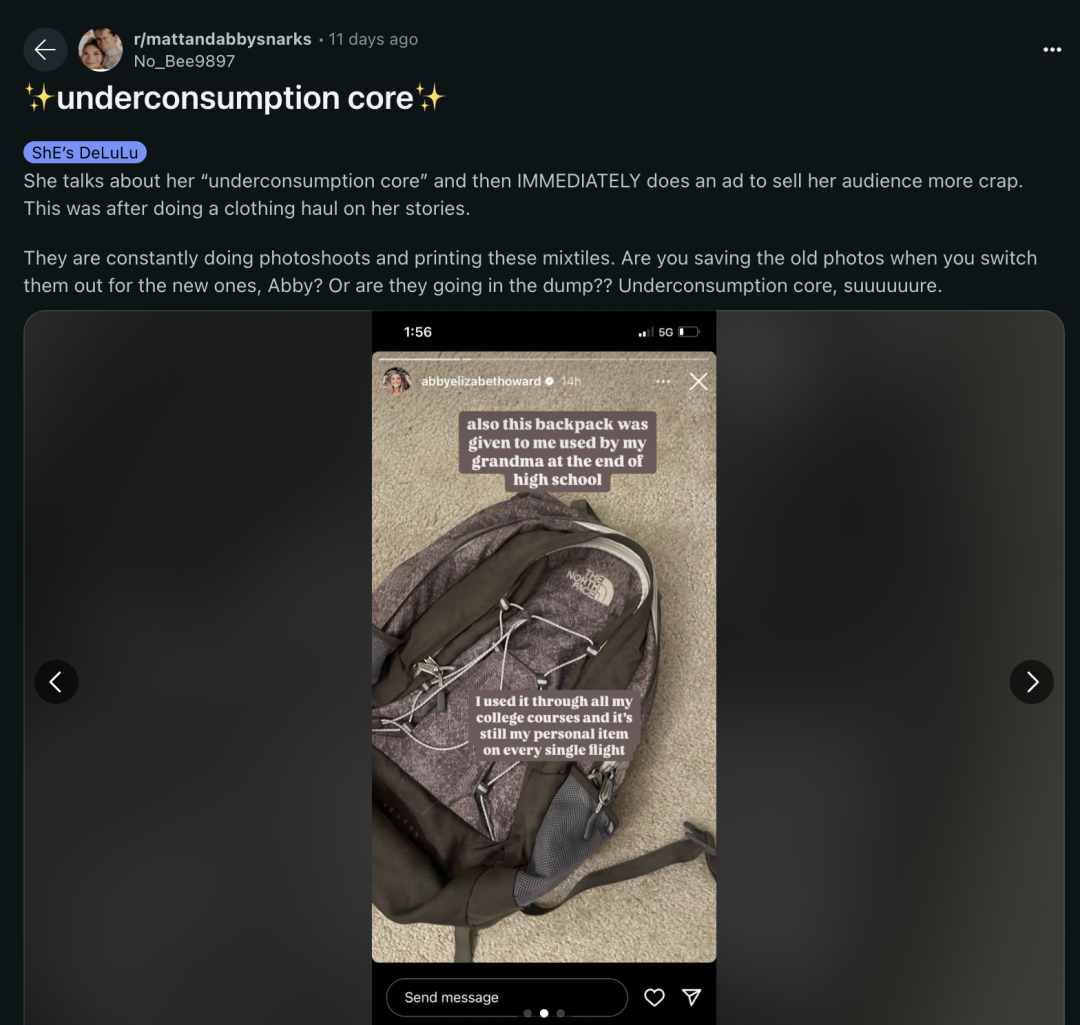The width and height of the screenshot is (1080, 1025).
Task: Open the backpack story image
Action: click(543, 657)
